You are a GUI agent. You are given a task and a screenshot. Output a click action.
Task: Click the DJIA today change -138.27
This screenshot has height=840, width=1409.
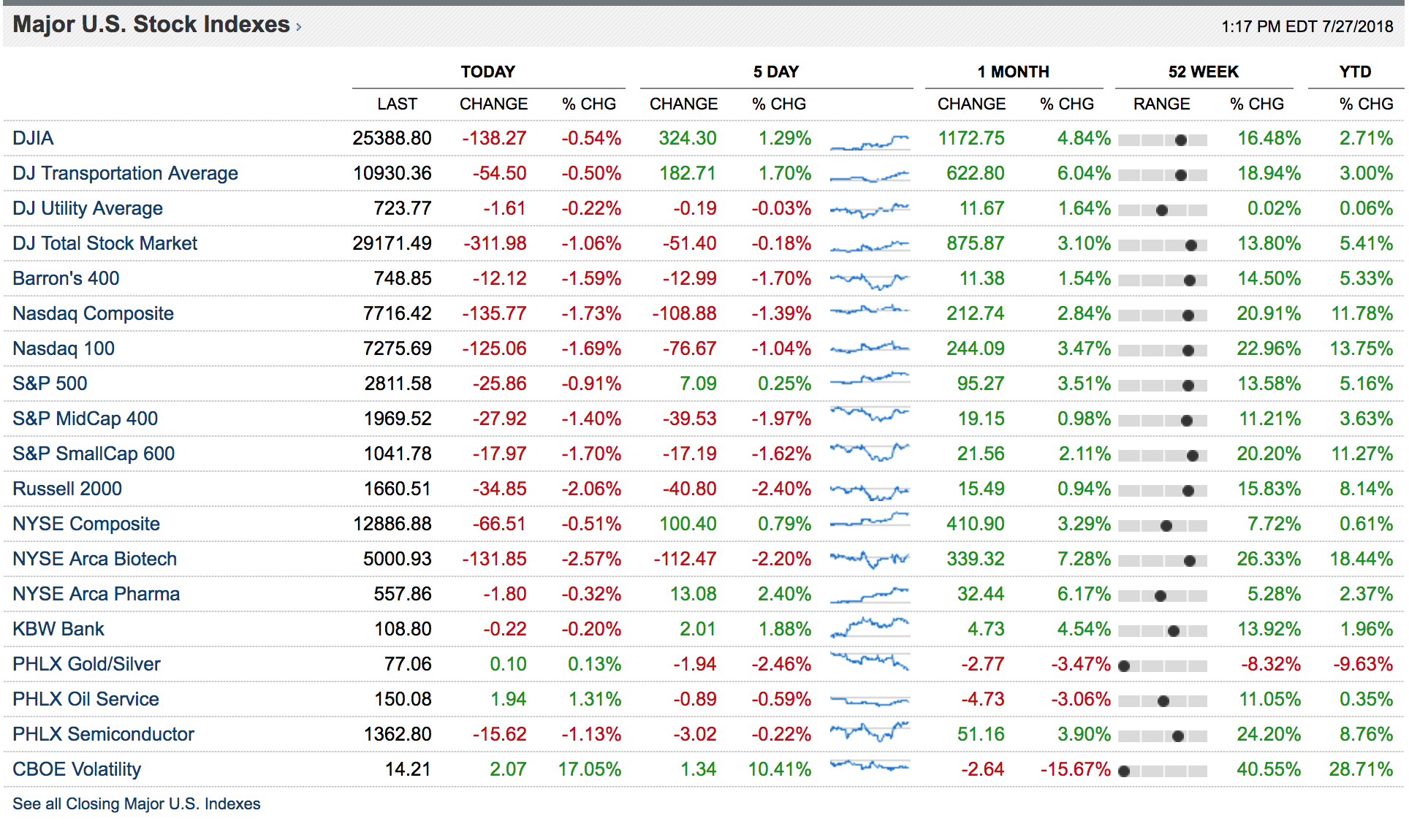click(x=494, y=138)
